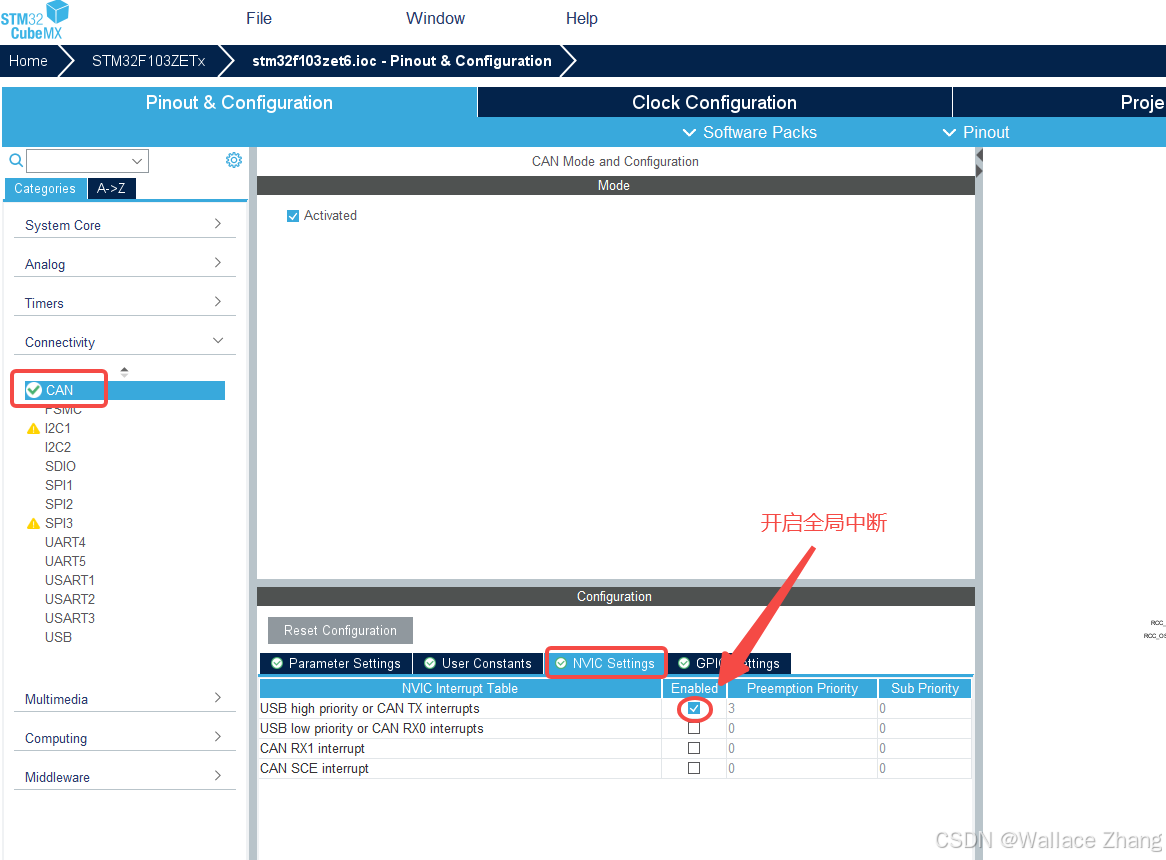Viewport: 1166px width, 860px height.
Task: Switch to the A->Z tab
Action: point(111,189)
